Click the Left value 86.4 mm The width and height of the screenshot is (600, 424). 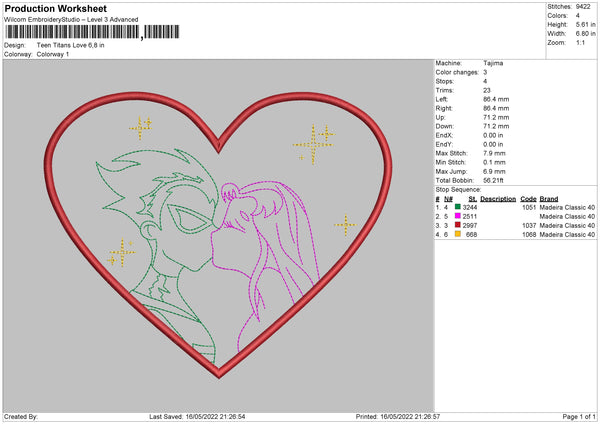[x=496, y=99]
